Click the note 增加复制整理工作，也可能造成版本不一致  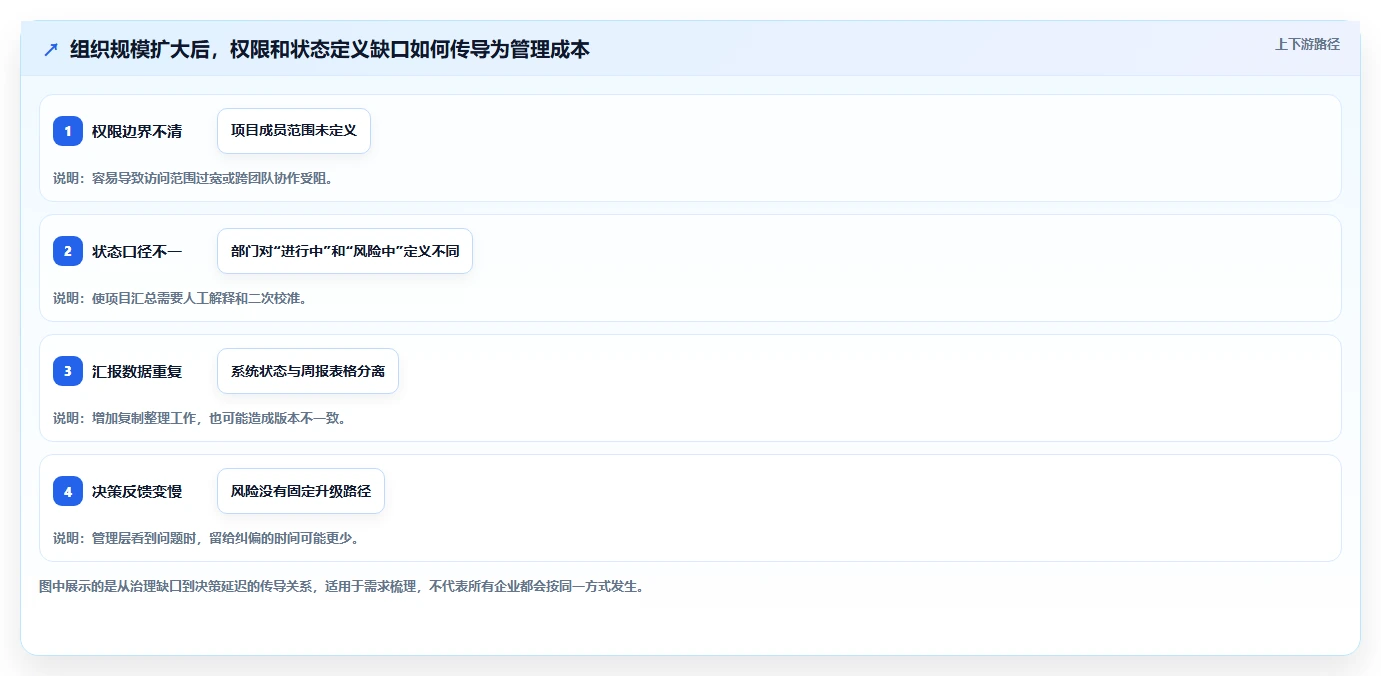[200, 418]
